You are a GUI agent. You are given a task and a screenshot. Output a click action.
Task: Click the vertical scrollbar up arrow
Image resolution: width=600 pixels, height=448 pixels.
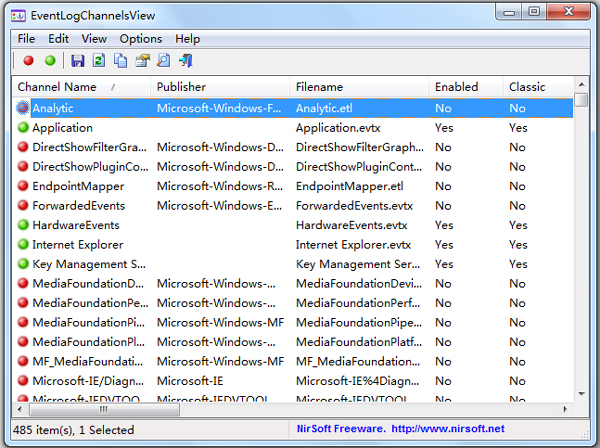[582, 84]
